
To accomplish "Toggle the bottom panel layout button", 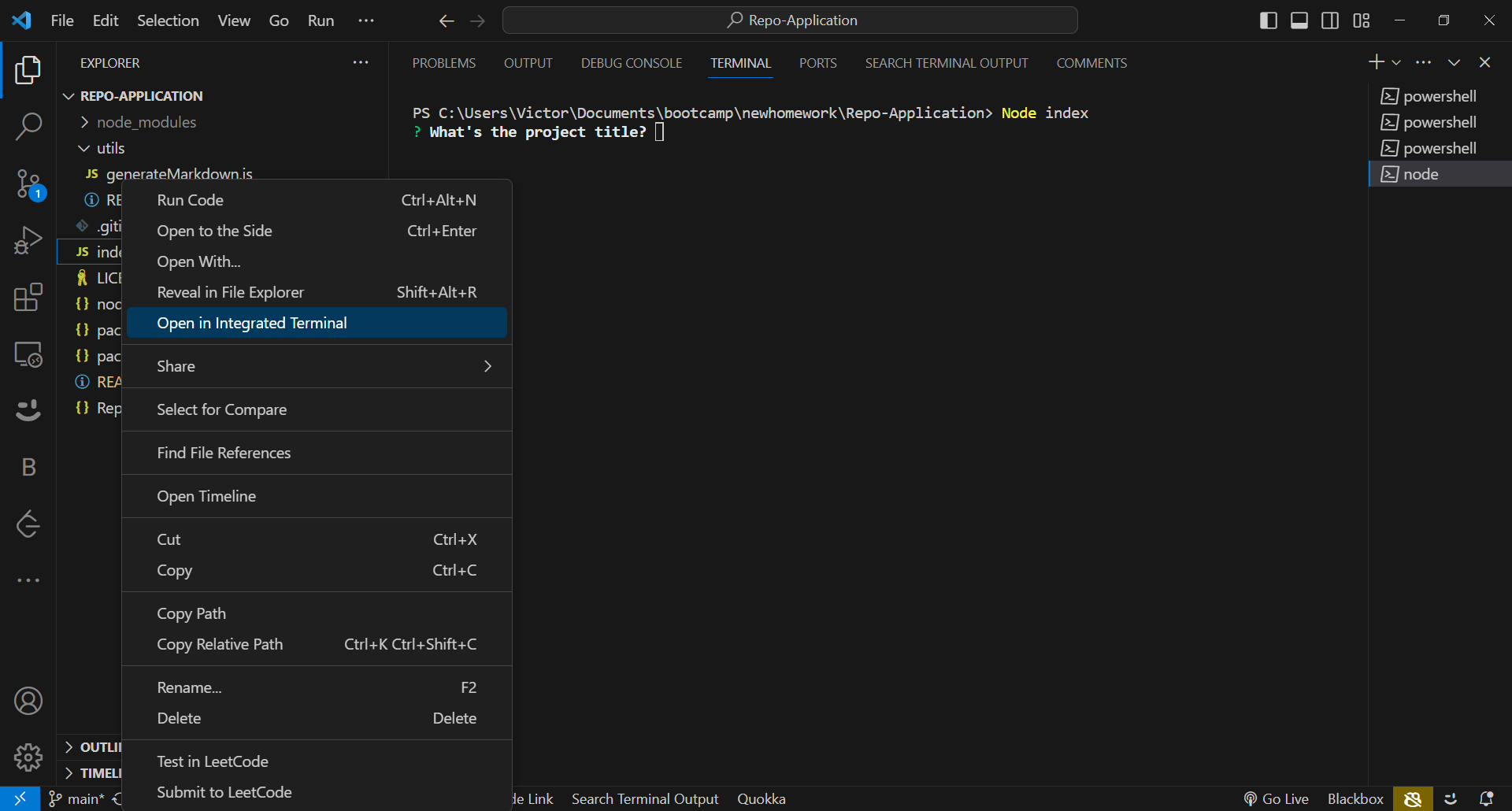I will pos(1299,20).
